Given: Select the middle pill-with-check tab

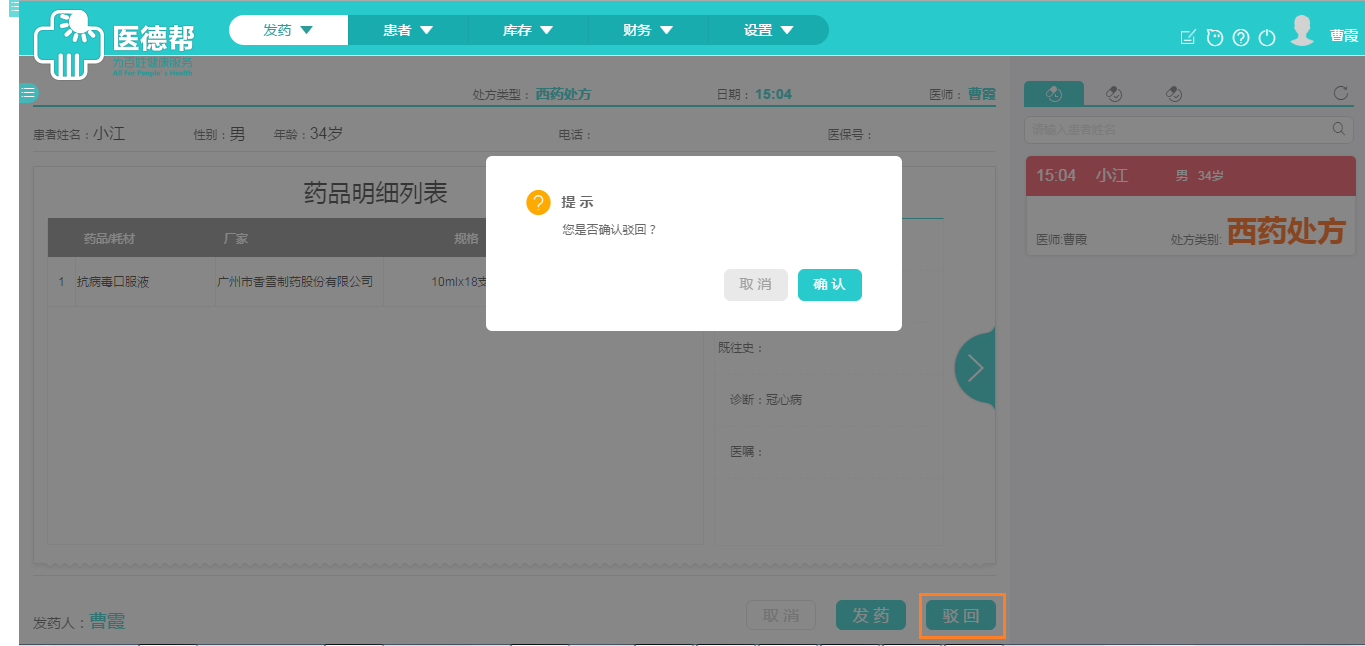Looking at the screenshot, I should click(1114, 94).
